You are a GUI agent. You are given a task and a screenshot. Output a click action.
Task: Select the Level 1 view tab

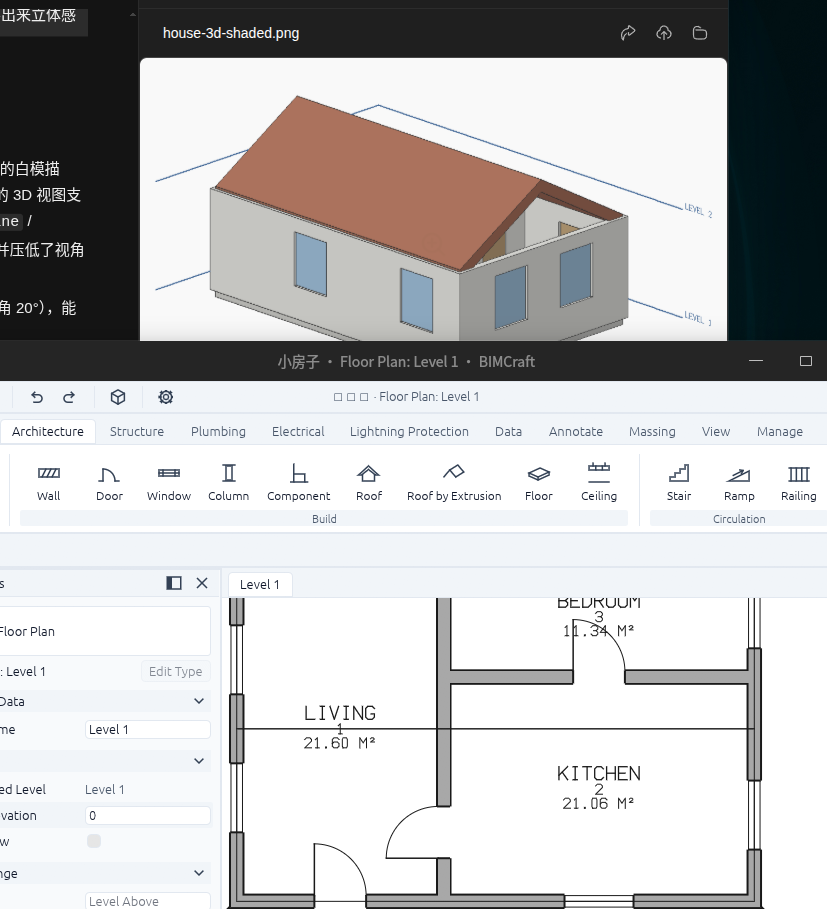(260, 584)
